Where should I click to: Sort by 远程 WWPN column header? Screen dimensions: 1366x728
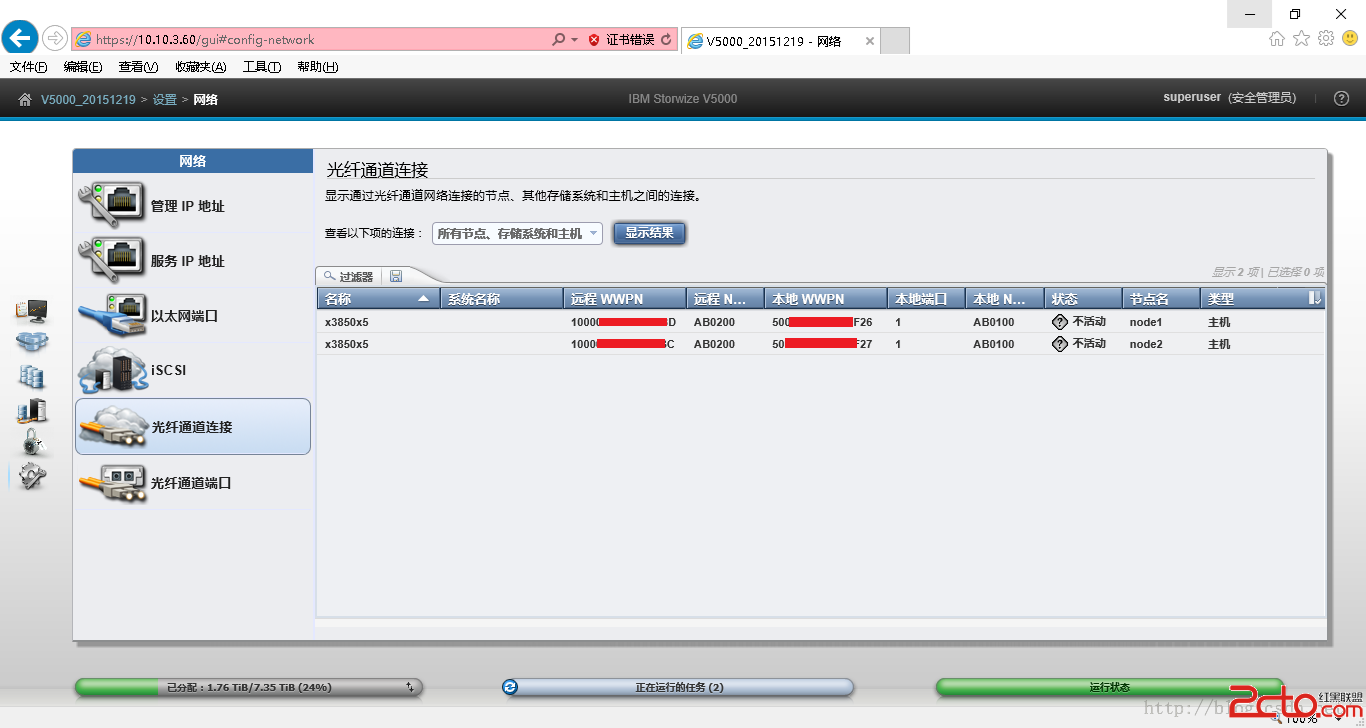click(626, 298)
